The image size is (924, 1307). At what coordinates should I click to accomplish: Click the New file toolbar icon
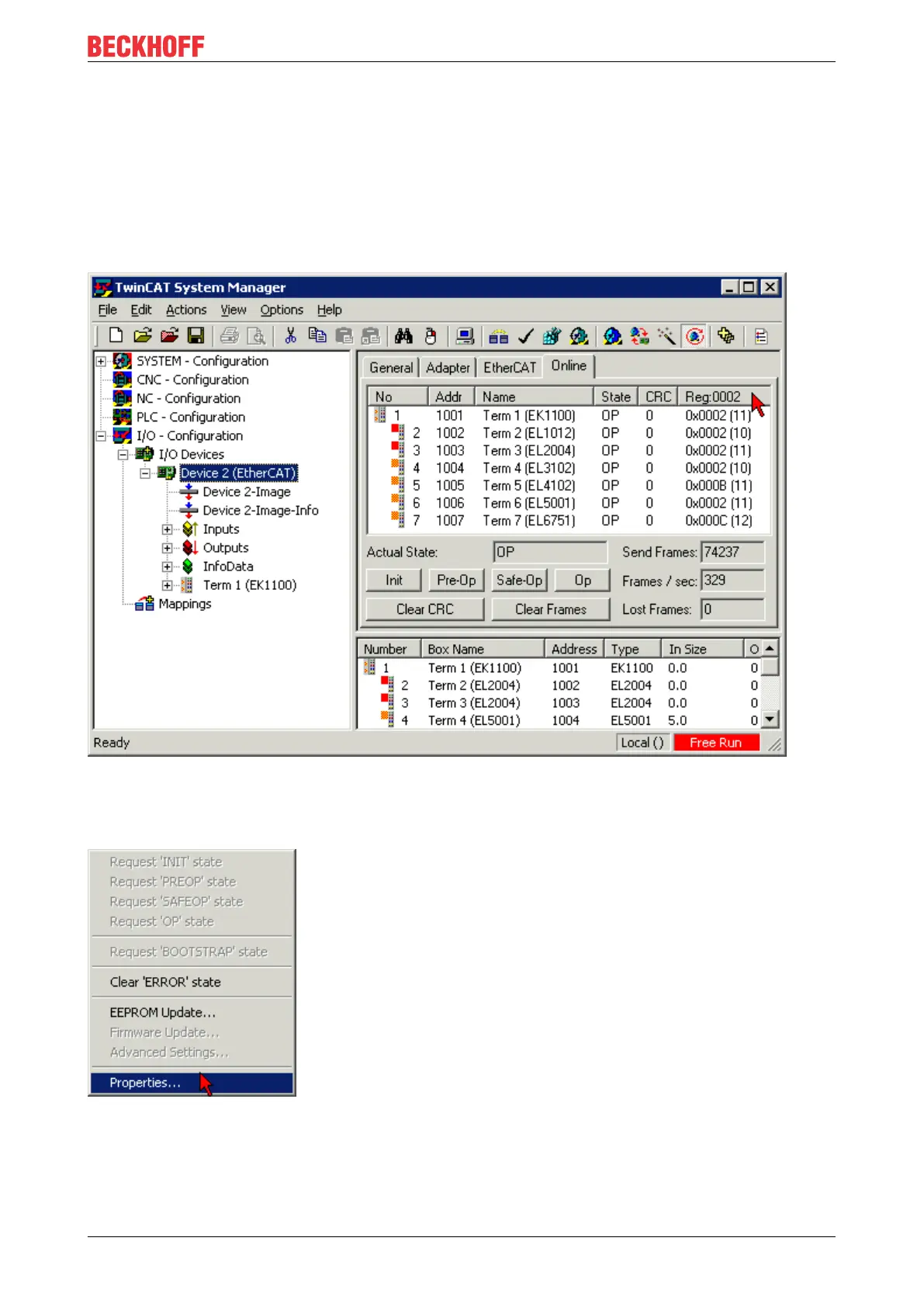point(116,336)
